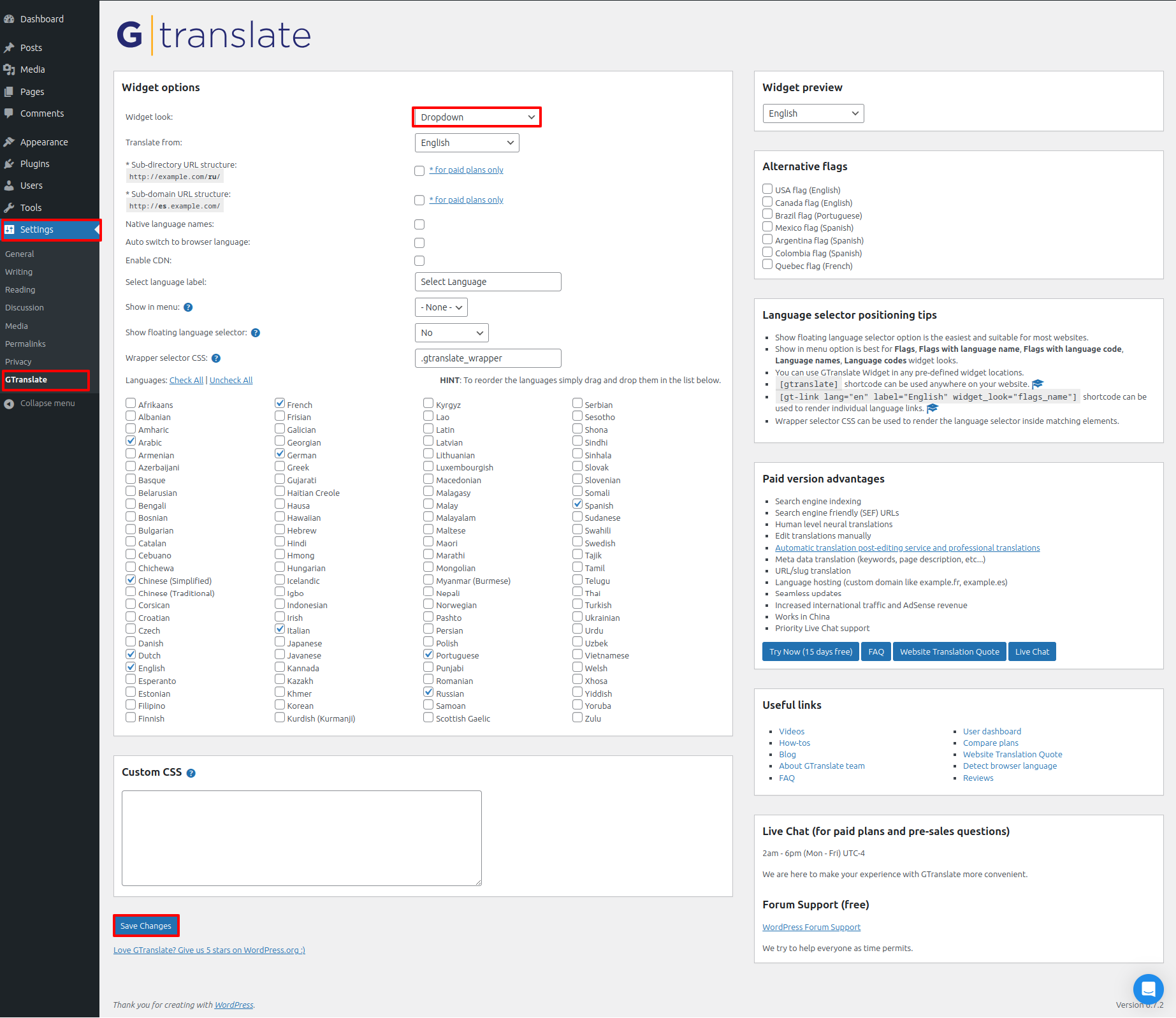This screenshot has height=1018, width=1176.
Task: Click help icon for floating language selector
Action: click(256, 333)
